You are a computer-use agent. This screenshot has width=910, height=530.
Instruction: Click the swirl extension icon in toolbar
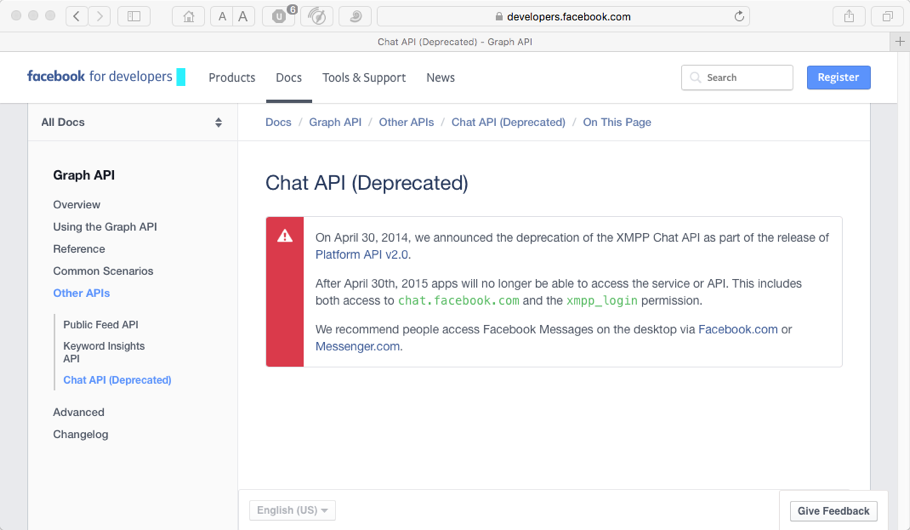tap(355, 16)
